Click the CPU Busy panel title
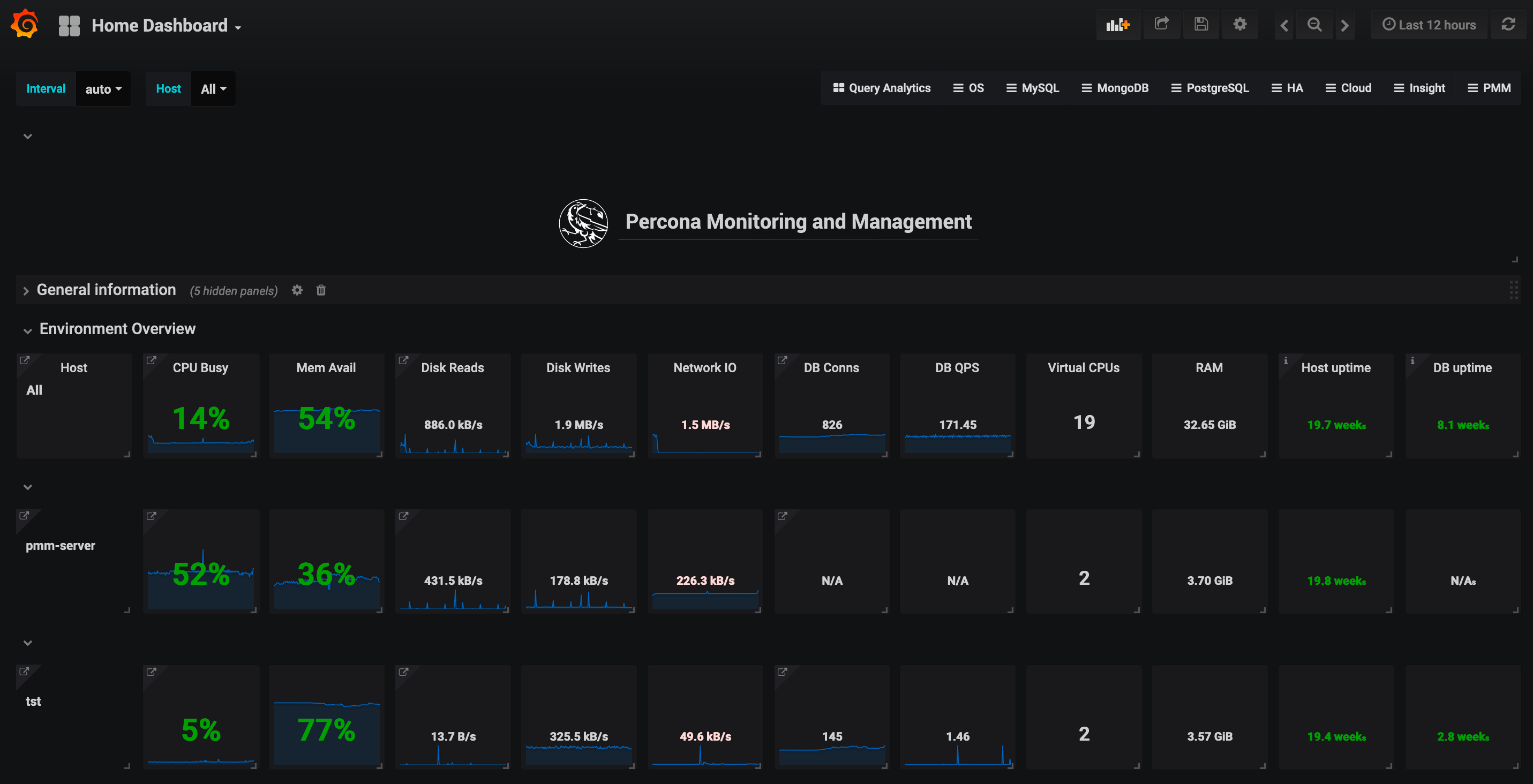 pos(200,367)
